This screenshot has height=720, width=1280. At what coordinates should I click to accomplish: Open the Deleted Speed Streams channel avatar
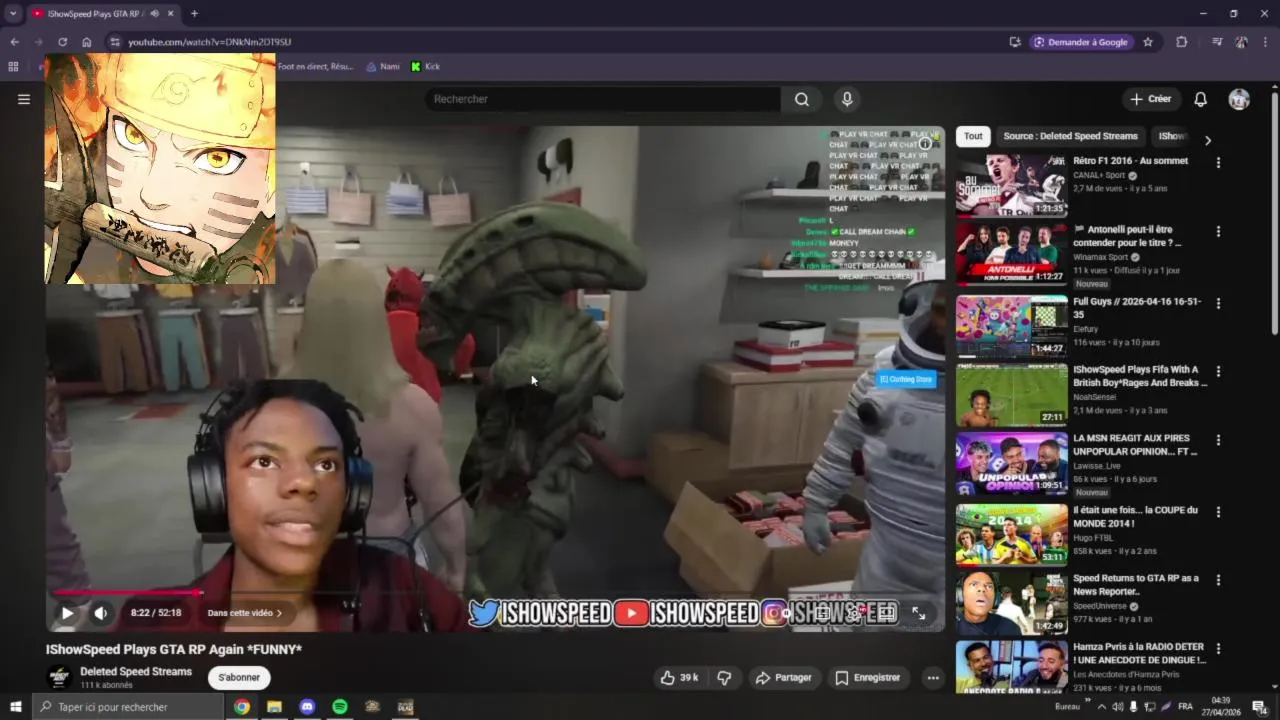tap(59, 677)
